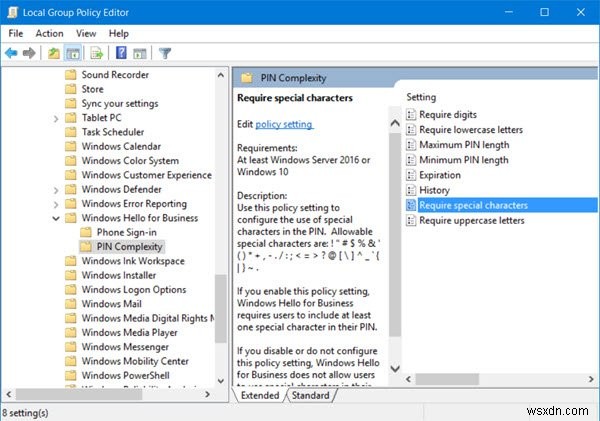Select Windows Messenger folder
This screenshot has height=421, width=600.
point(125,347)
